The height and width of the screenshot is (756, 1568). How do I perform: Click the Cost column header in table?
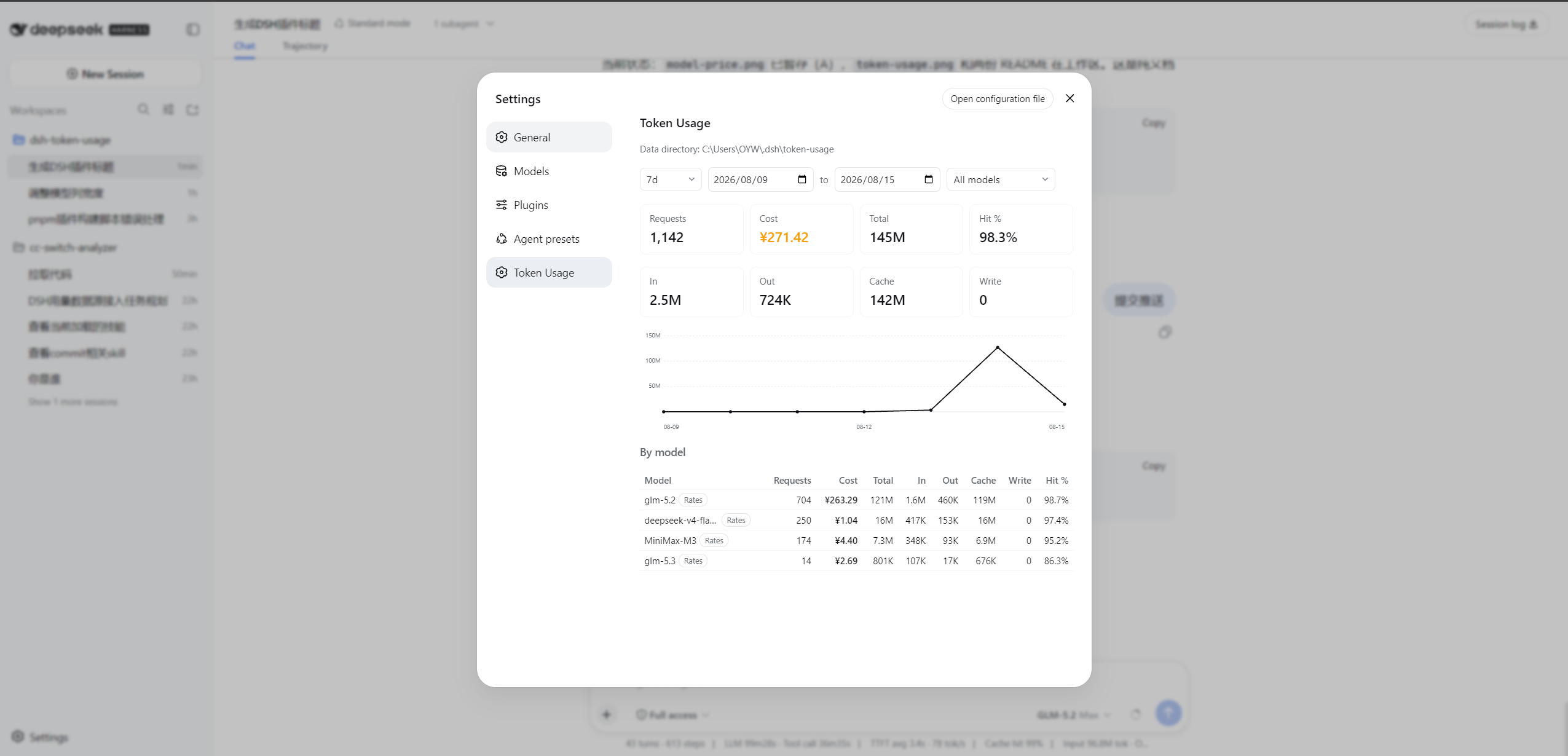coord(848,481)
